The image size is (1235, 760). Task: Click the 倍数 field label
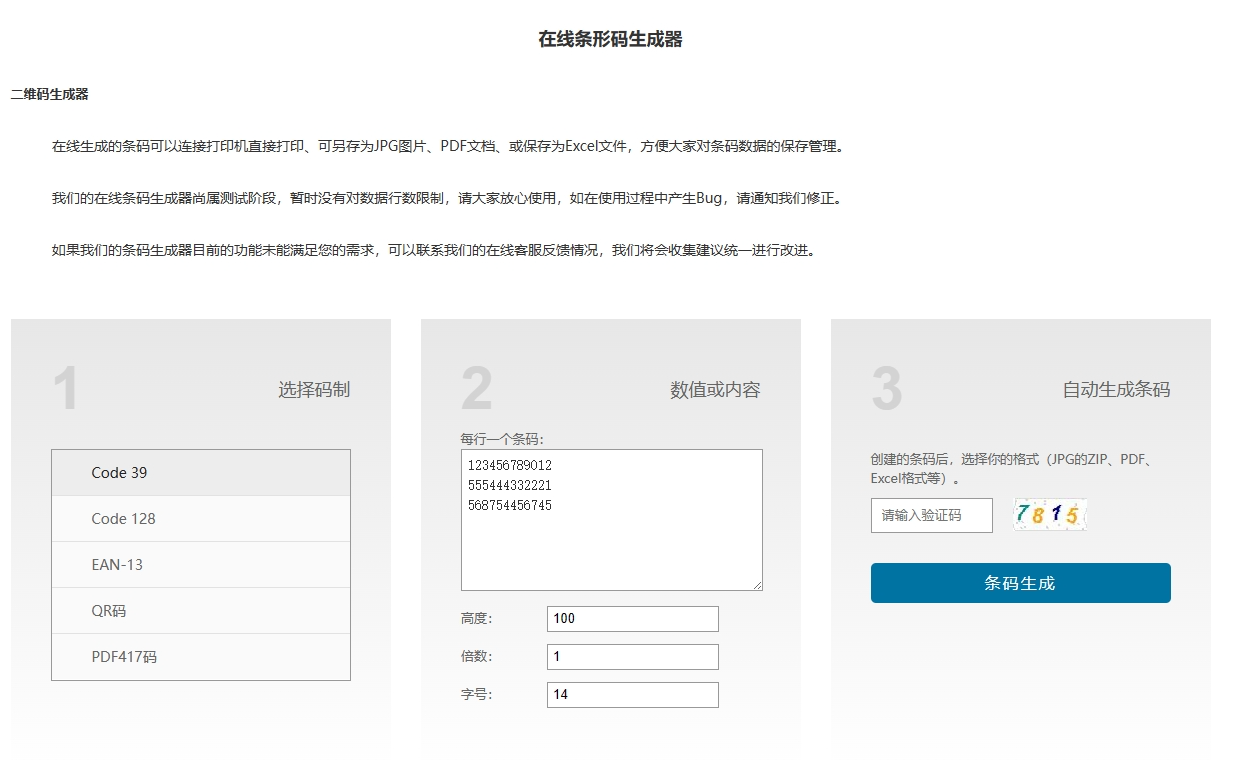pos(476,657)
